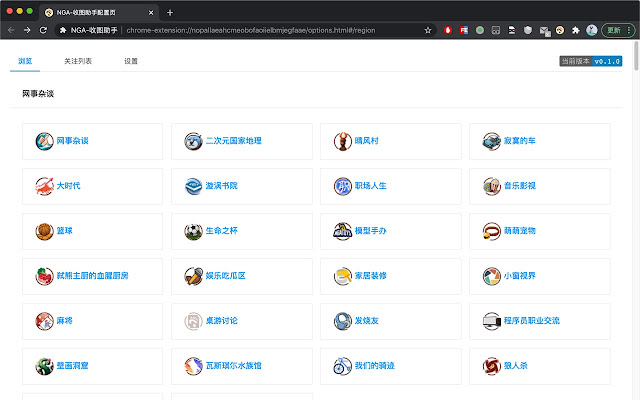The width and height of the screenshot is (640, 400).
Task: Open the 程序员职业交流 link
Action: tap(531, 320)
